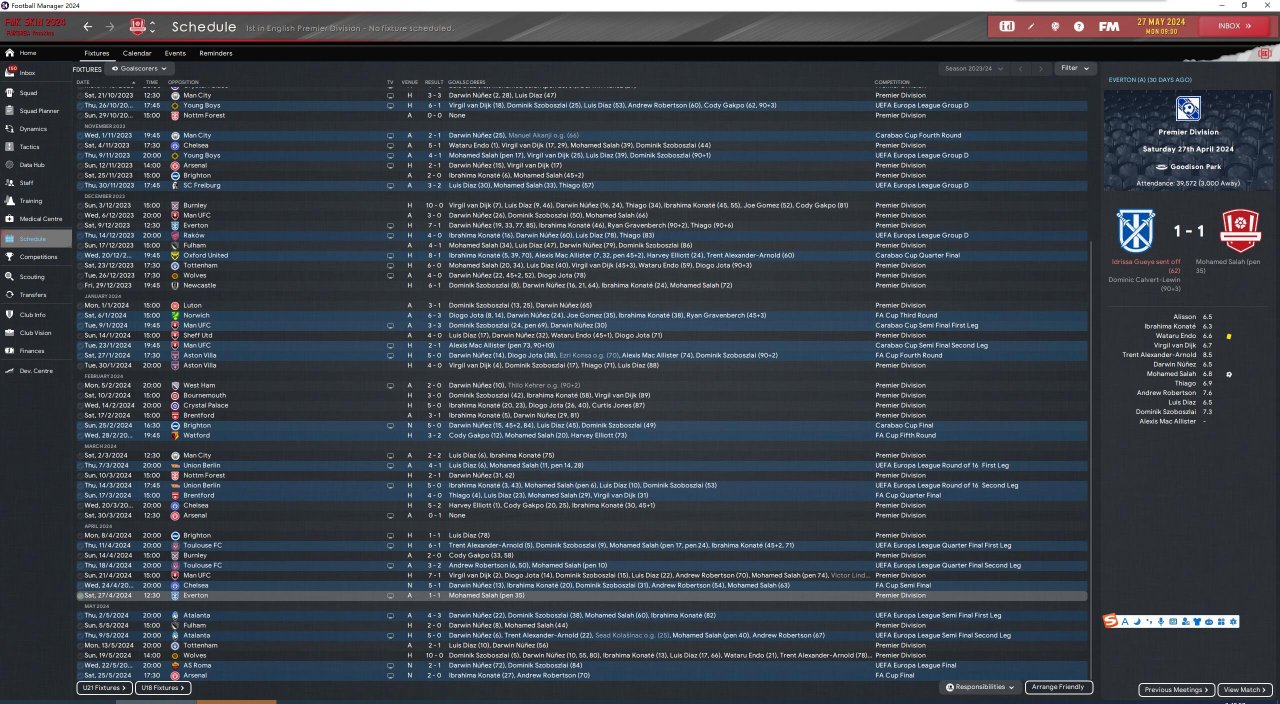Click the moon icon on input toolbar
1280x704 pixels.
1137,622
